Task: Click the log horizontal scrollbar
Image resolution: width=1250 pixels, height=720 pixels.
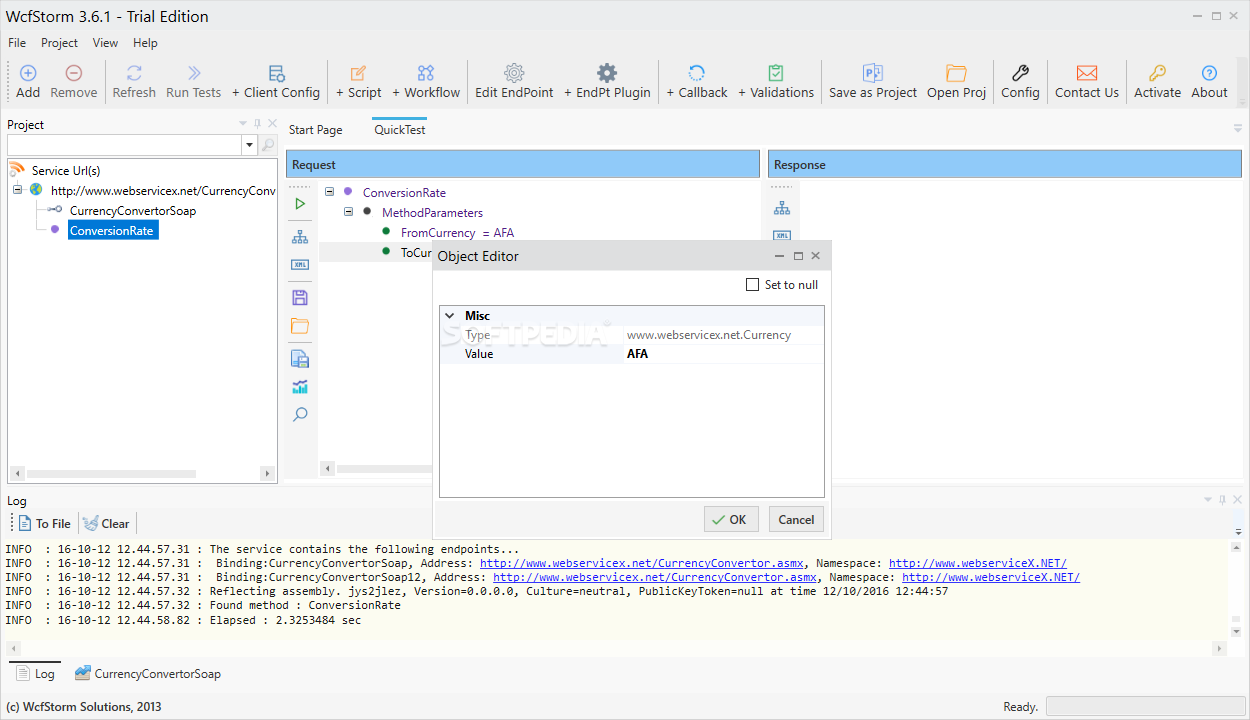Action: coord(615,649)
